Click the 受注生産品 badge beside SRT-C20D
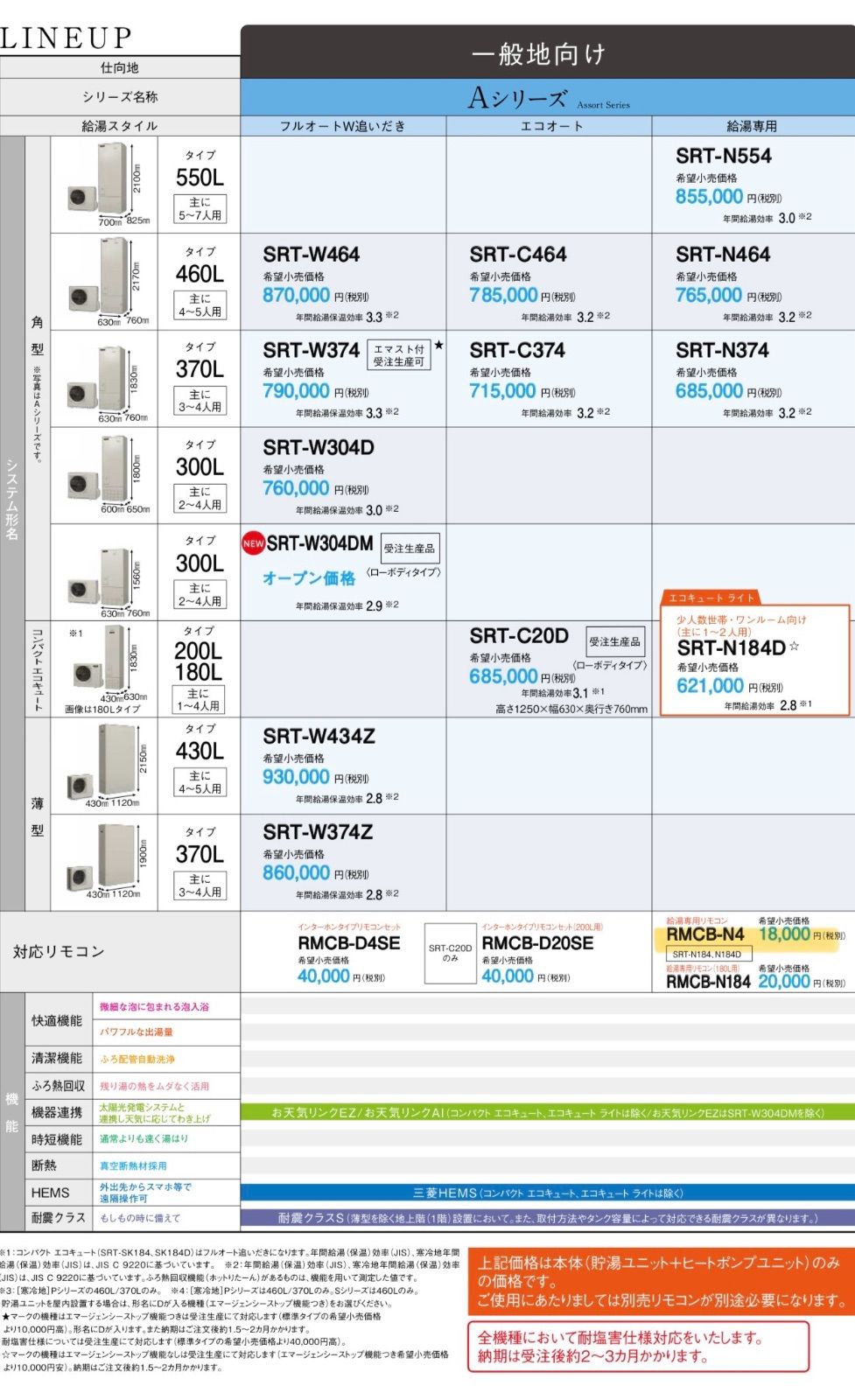 [x=614, y=641]
